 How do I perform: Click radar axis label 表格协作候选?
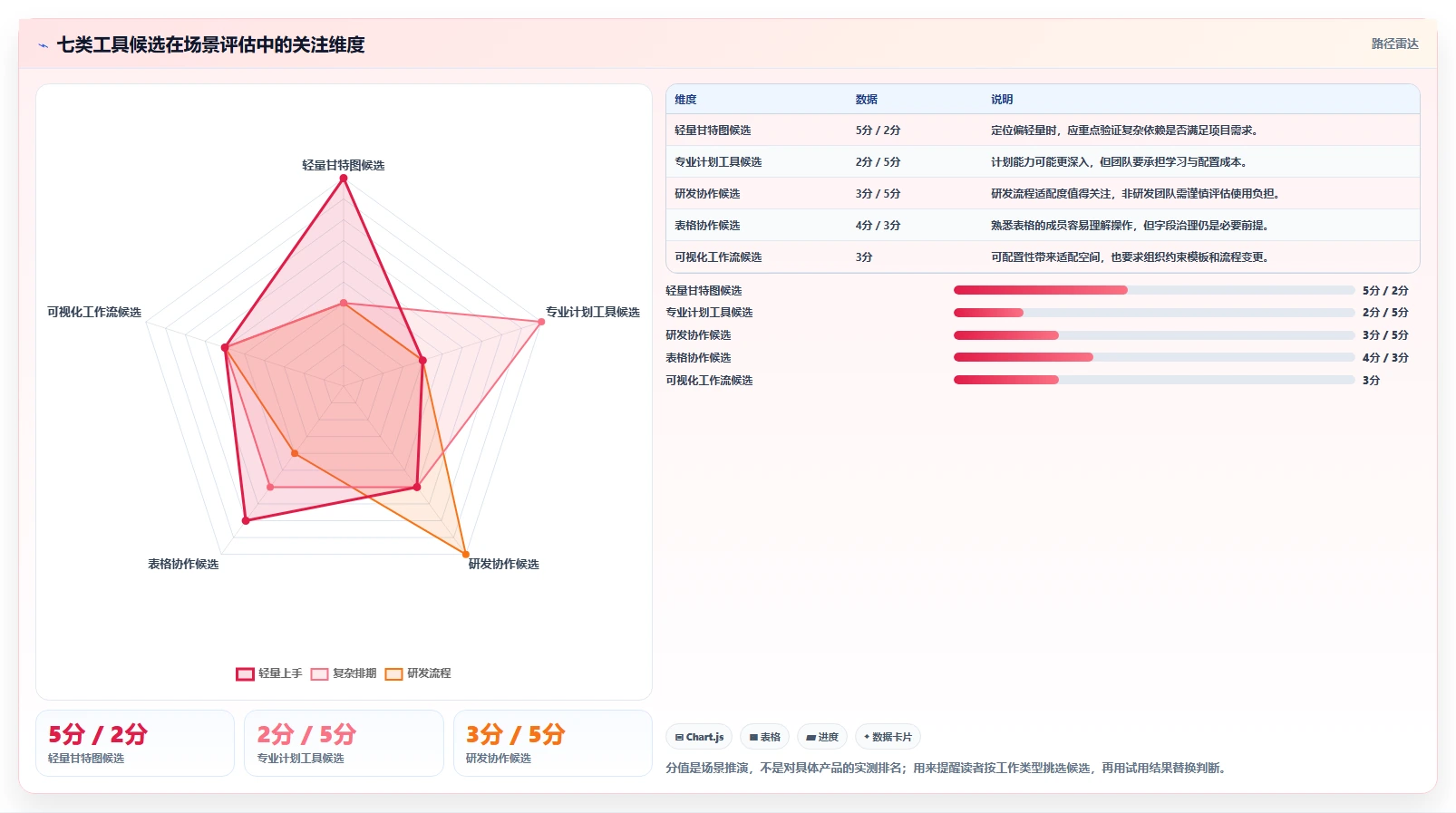(x=183, y=564)
